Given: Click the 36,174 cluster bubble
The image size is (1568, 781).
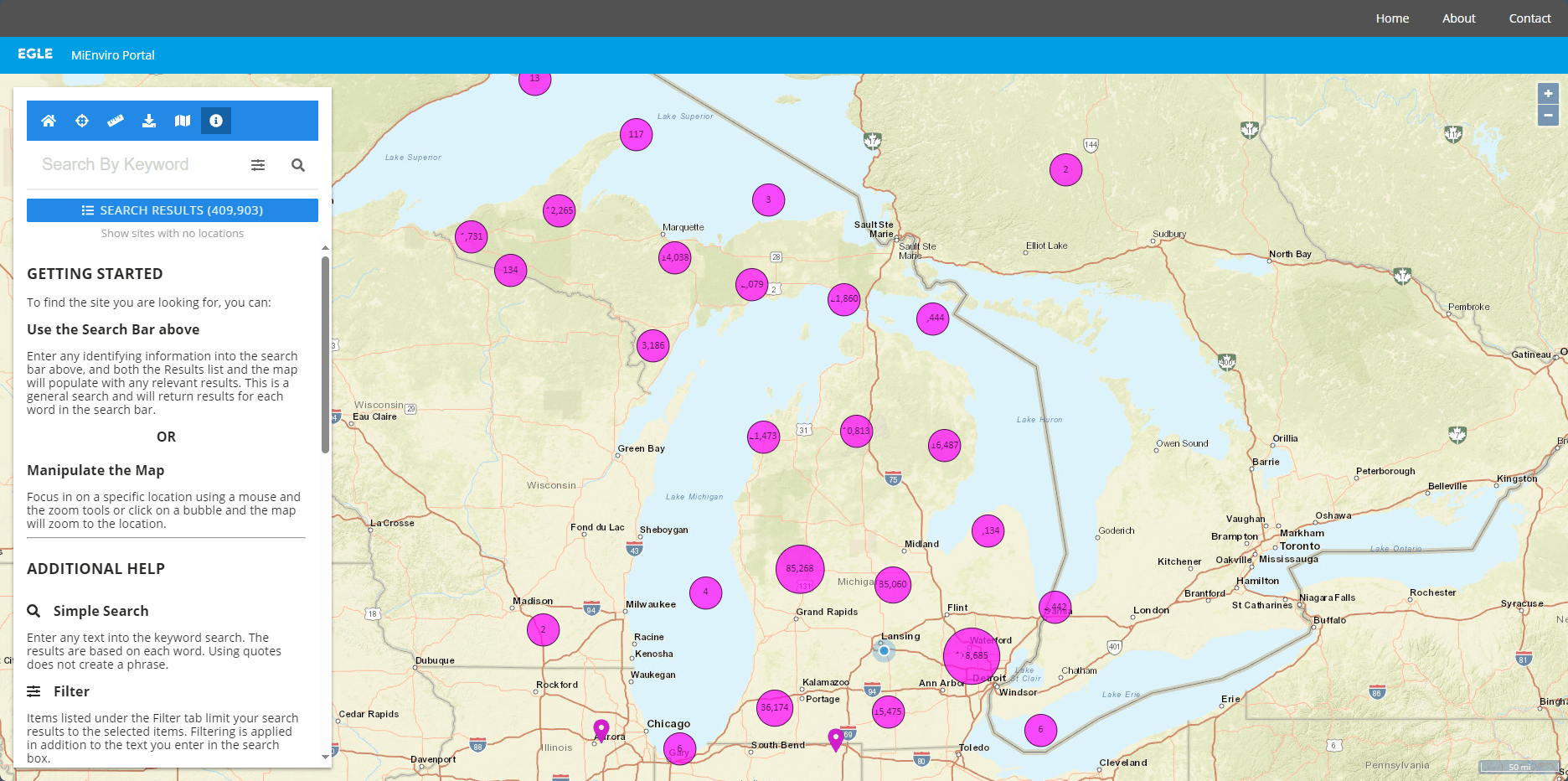Looking at the screenshot, I should point(775,708).
